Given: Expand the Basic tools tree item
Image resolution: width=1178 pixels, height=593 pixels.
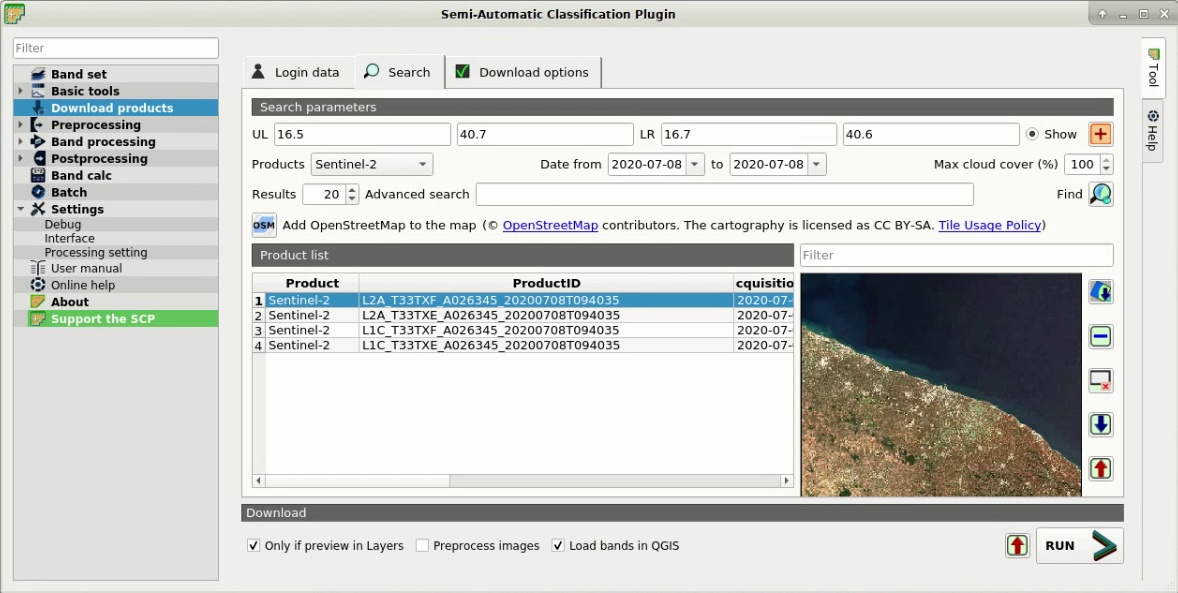Looking at the screenshot, I should [x=21, y=91].
